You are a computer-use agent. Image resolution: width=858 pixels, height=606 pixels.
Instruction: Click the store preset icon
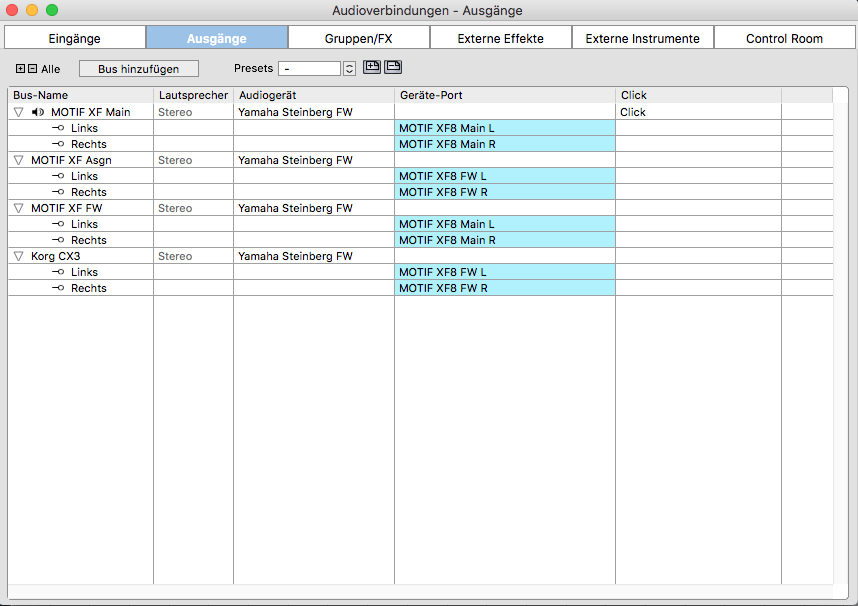coord(372,67)
